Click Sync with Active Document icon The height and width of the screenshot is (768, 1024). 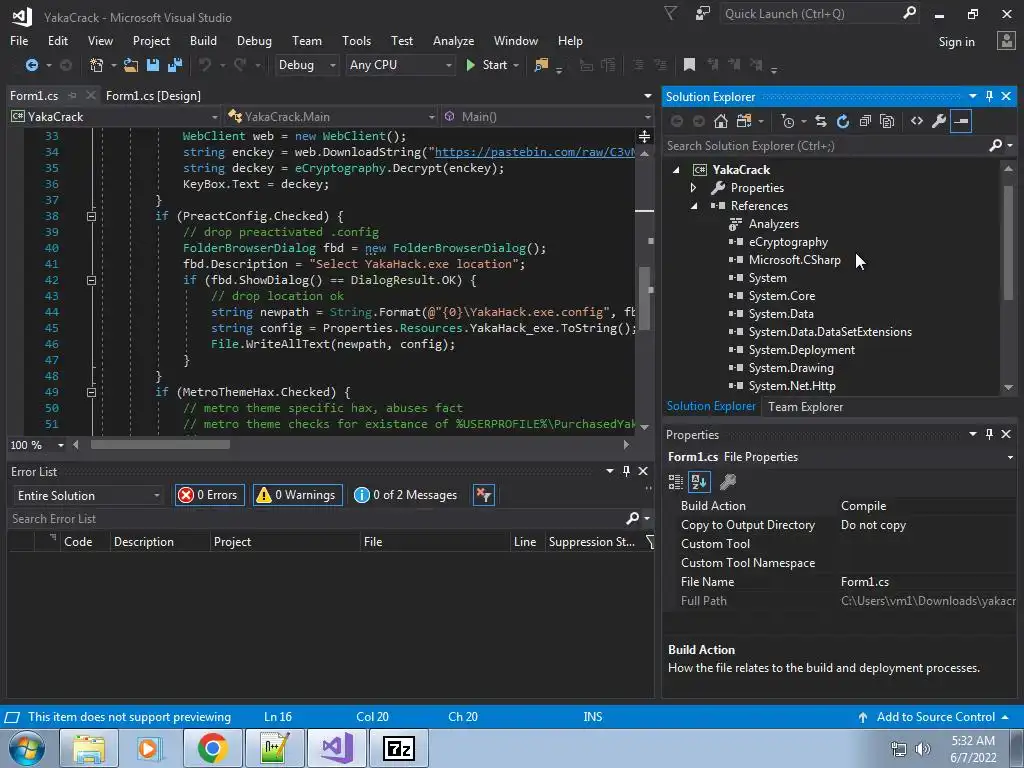[821, 121]
